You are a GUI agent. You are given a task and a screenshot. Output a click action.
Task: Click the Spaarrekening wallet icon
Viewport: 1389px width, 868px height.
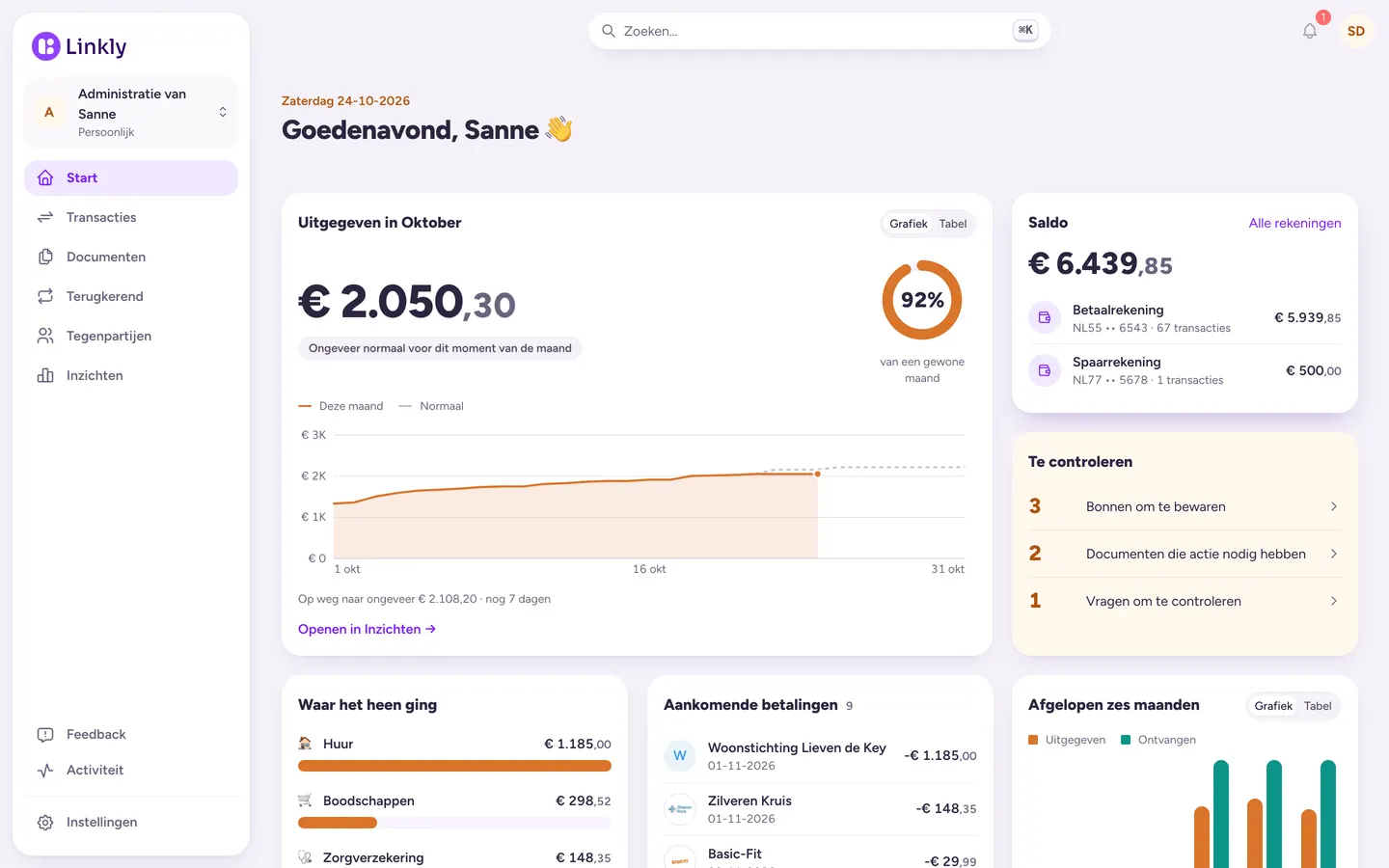(x=1045, y=370)
